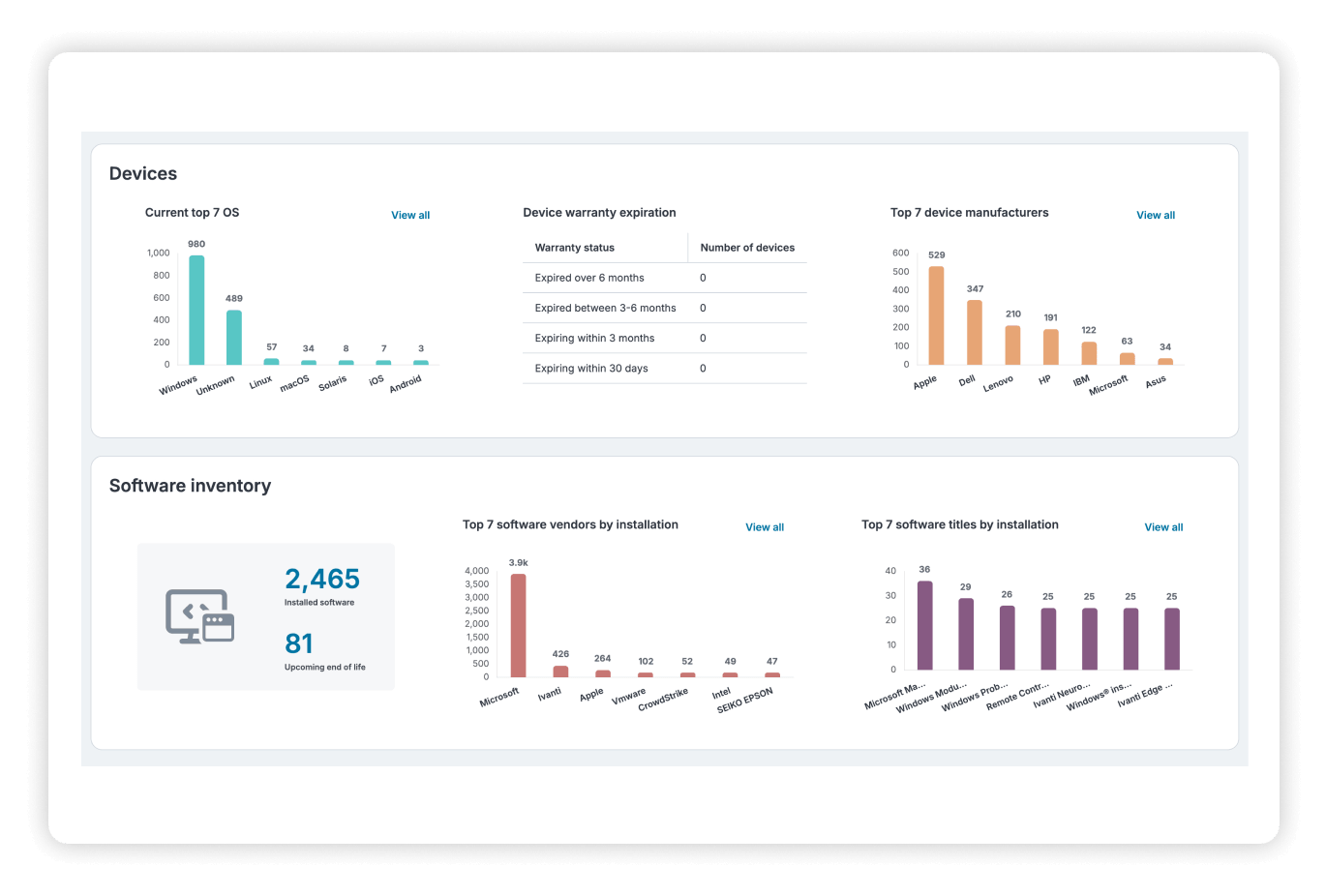
Task: Open View all for software titles
Action: [1163, 527]
